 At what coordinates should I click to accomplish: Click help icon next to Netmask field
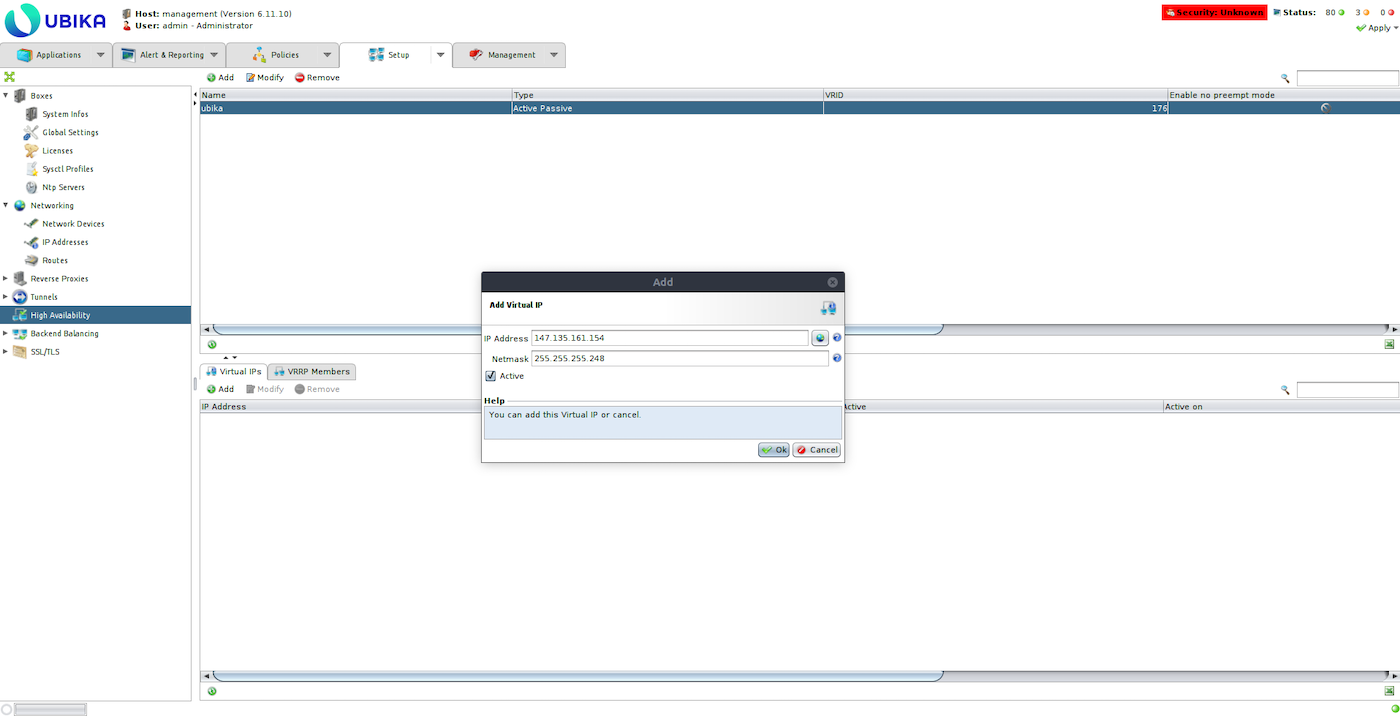click(837, 358)
